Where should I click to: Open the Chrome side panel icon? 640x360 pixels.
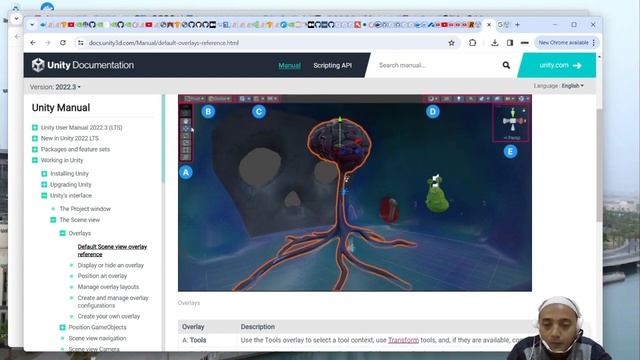(x=510, y=42)
